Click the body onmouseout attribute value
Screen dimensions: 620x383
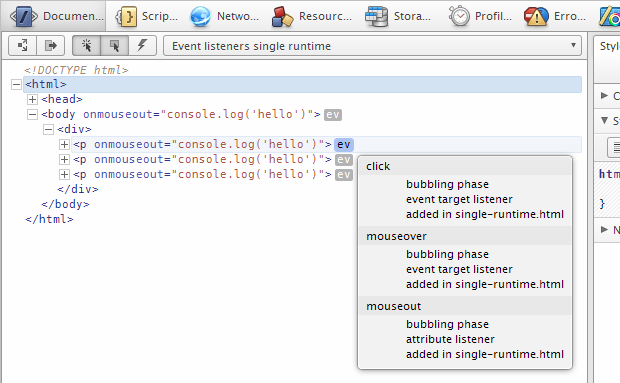[236, 114]
